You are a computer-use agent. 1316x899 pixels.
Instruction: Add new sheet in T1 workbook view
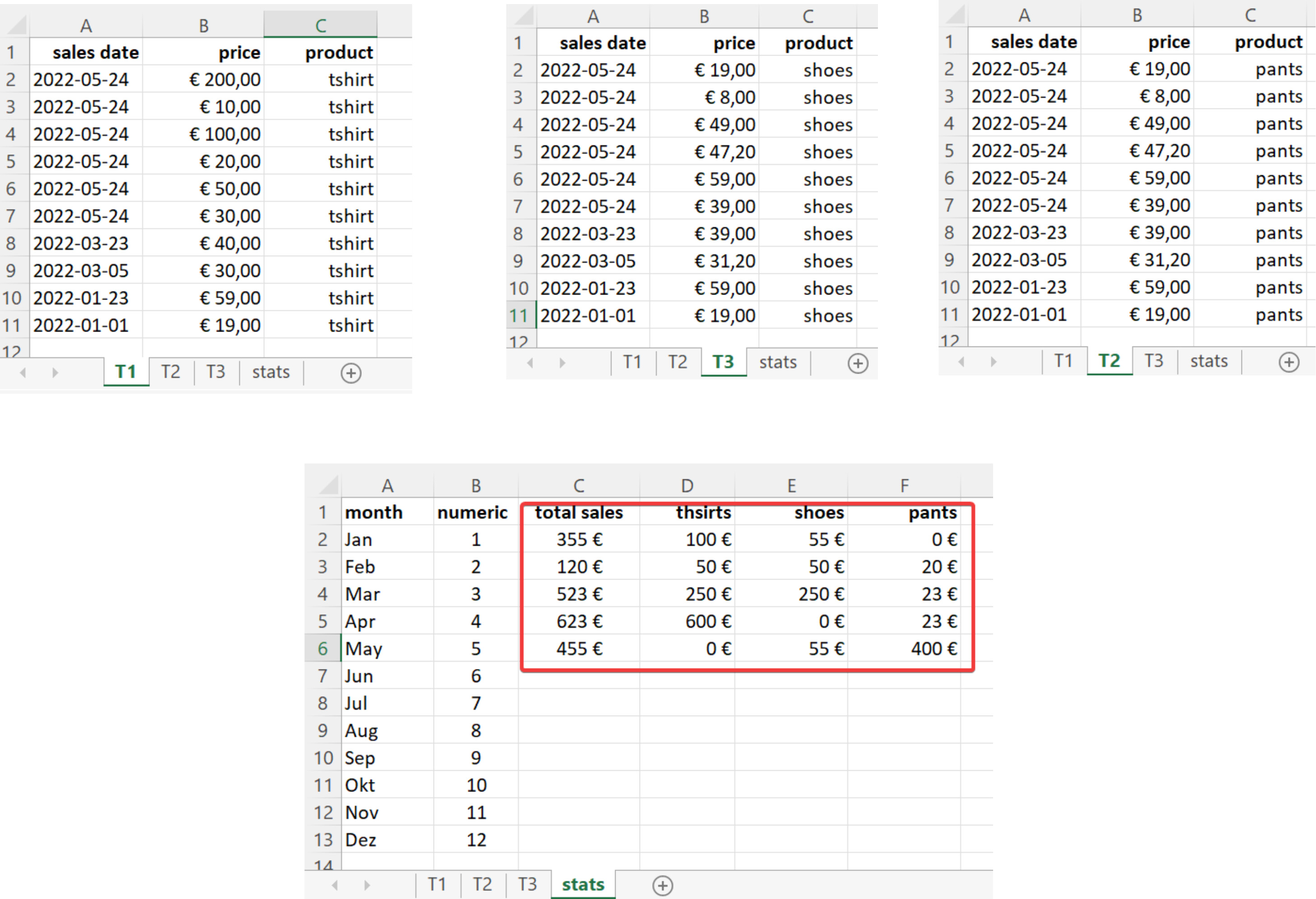tap(350, 373)
